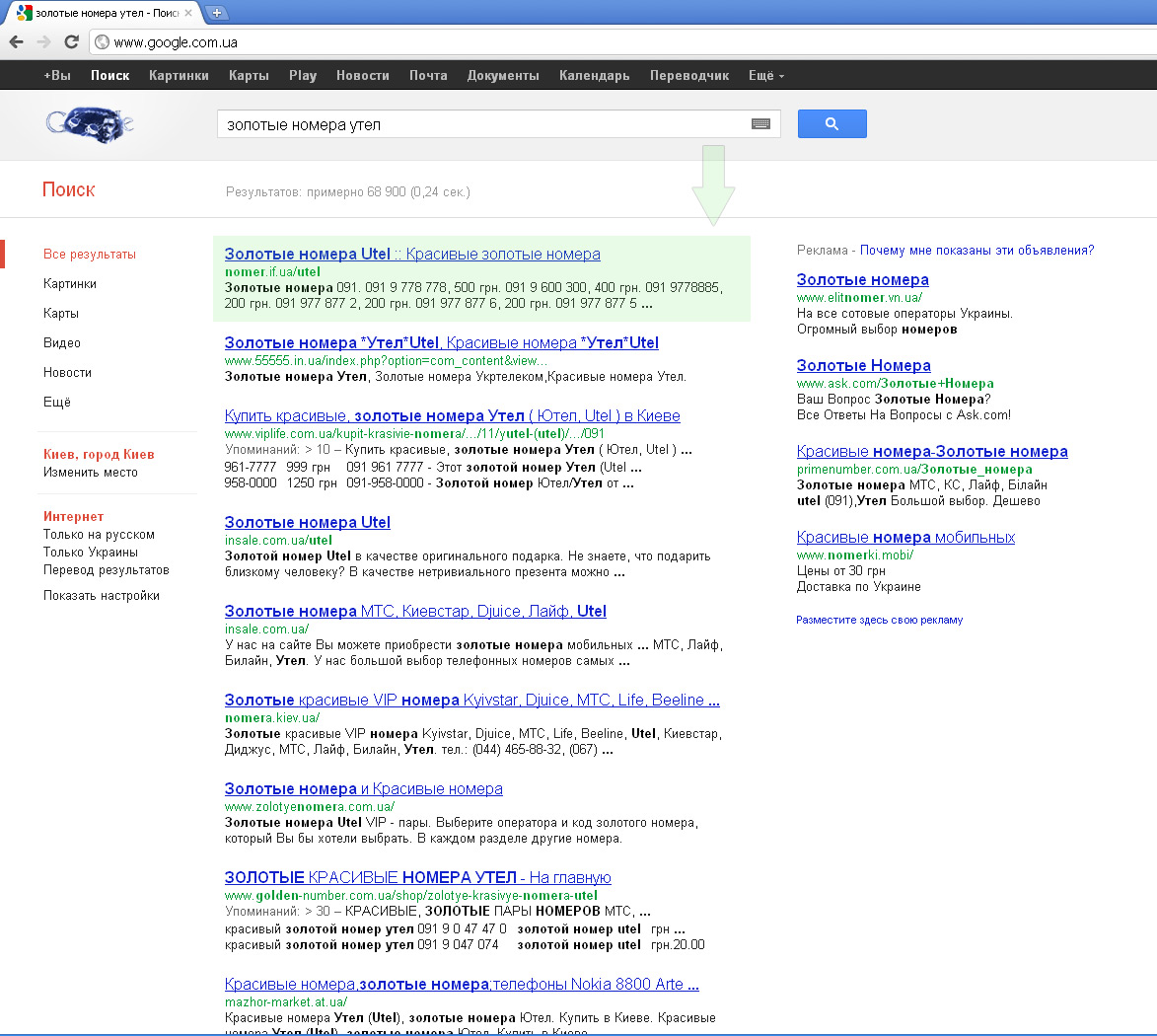The image size is (1157, 1036).
Task: Select Только Украины filter
Action: coord(90,552)
